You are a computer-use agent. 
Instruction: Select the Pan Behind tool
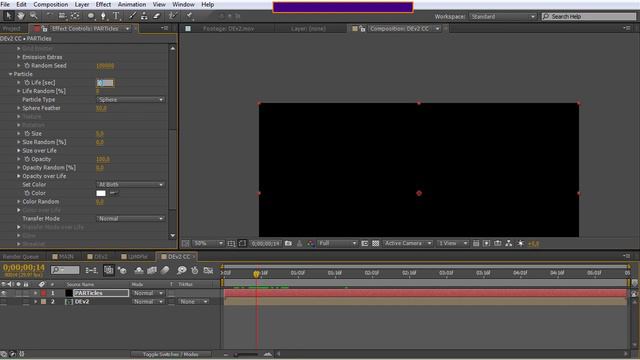click(75, 16)
